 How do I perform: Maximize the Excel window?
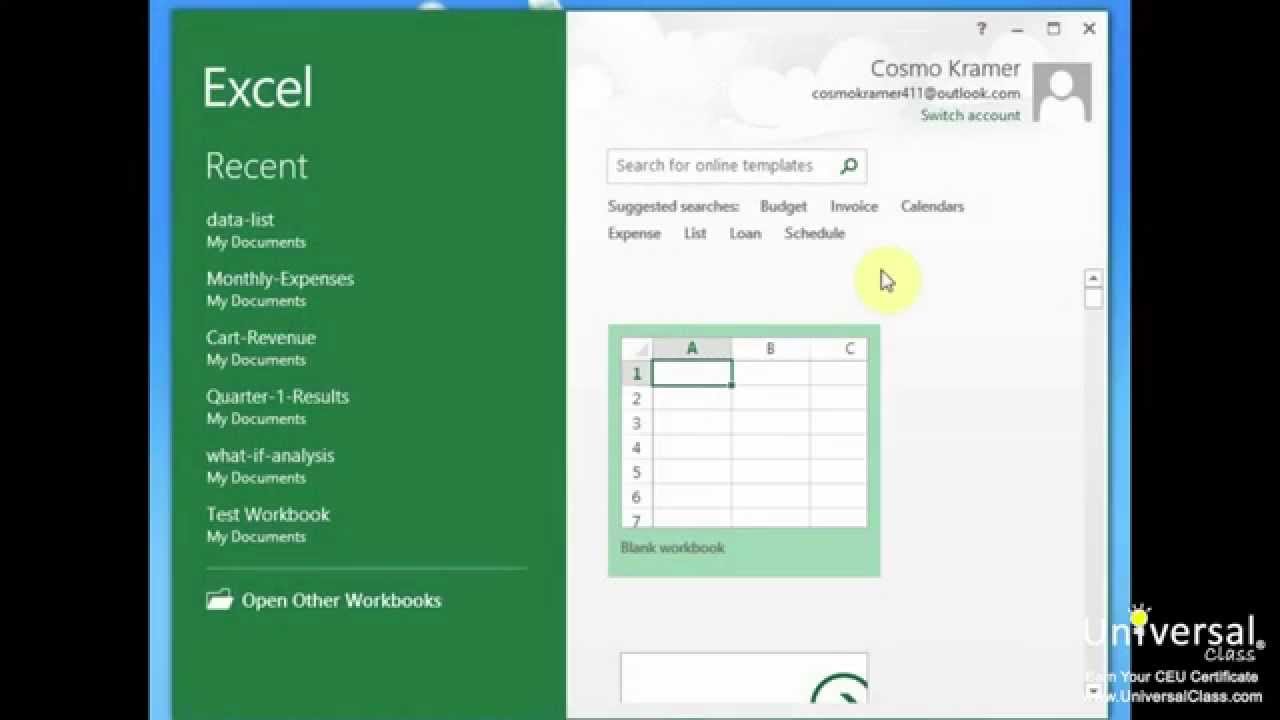pos(1053,29)
